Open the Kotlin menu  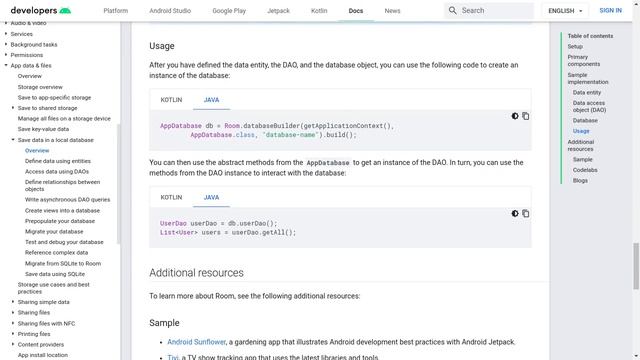[319, 11]
